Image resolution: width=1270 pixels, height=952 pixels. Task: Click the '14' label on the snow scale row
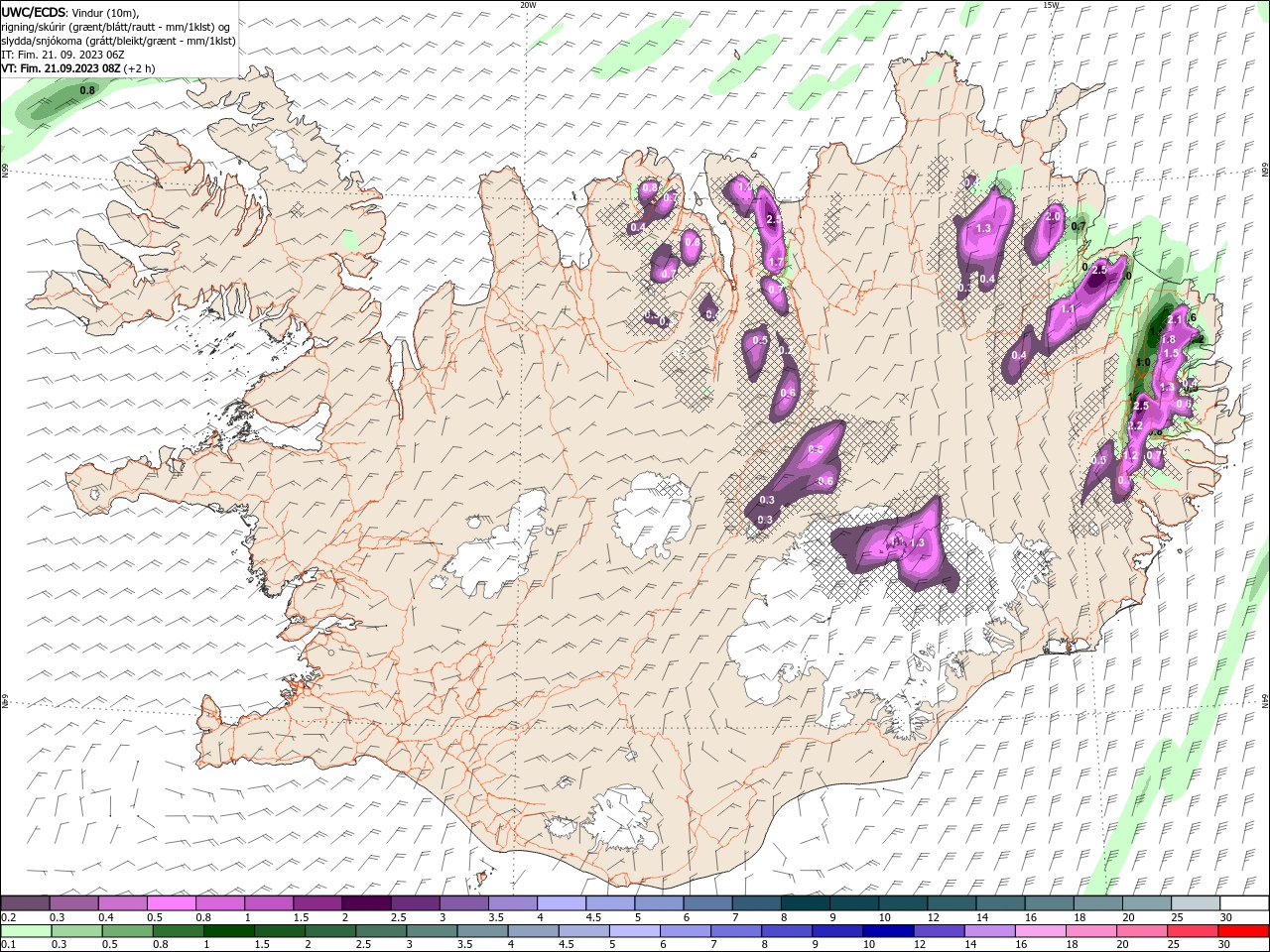pyautogui.click(x=982, y=917)
